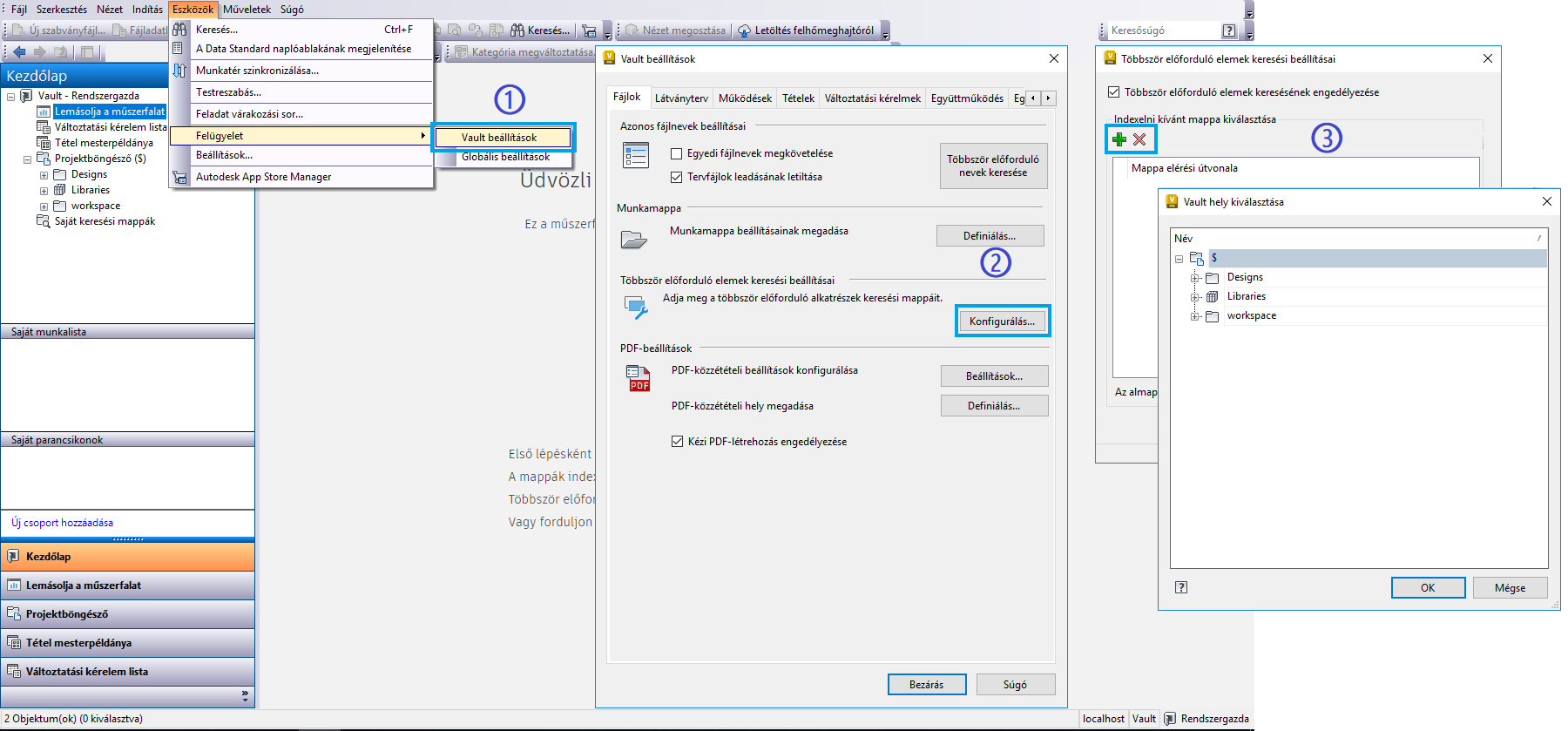Click the Munkatér szinkronizálása menu icon
The width and height of the screenshot is (1568, 731).
point(179,71)
